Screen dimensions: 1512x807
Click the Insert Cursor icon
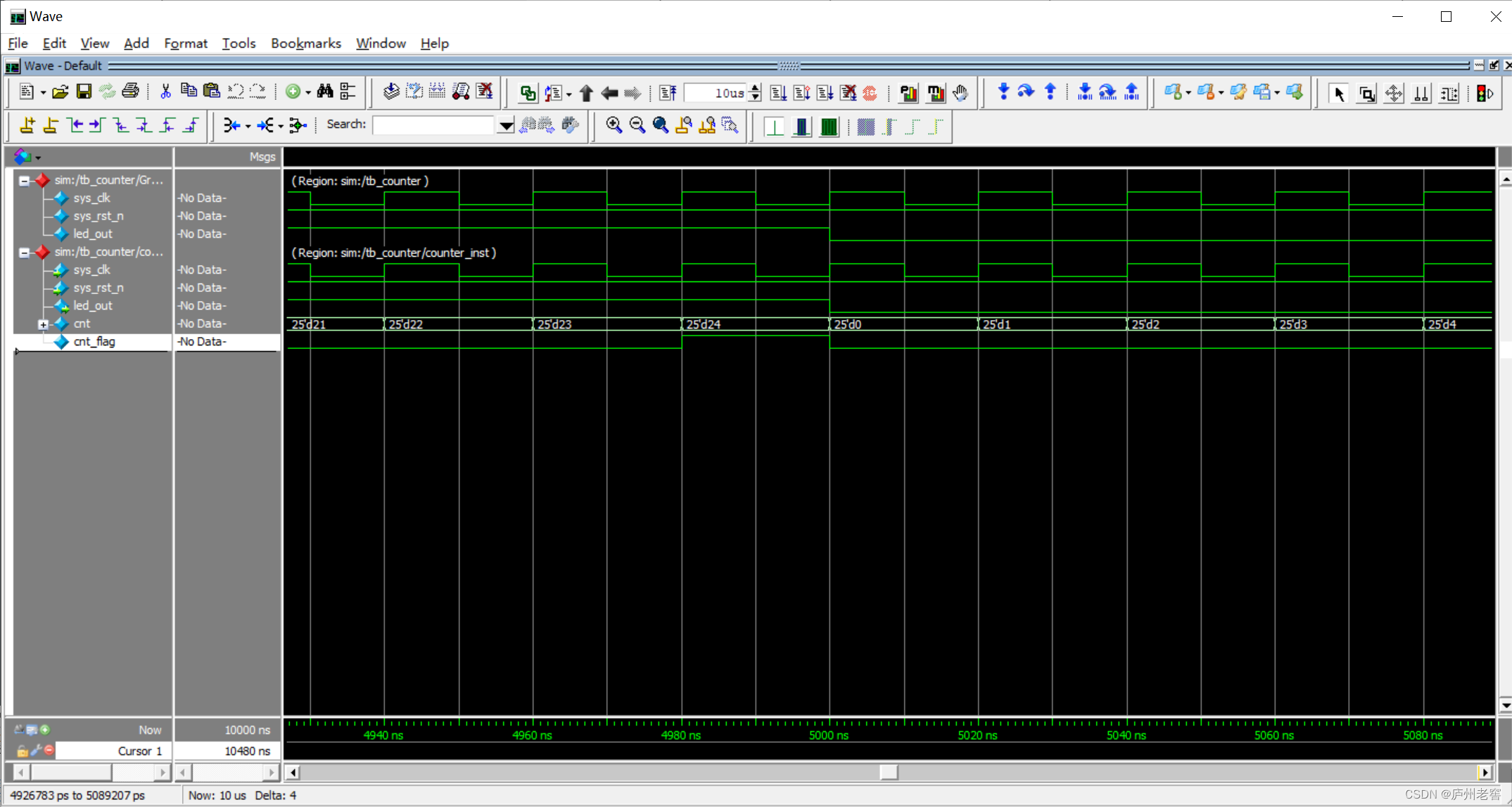coord(27,125)
